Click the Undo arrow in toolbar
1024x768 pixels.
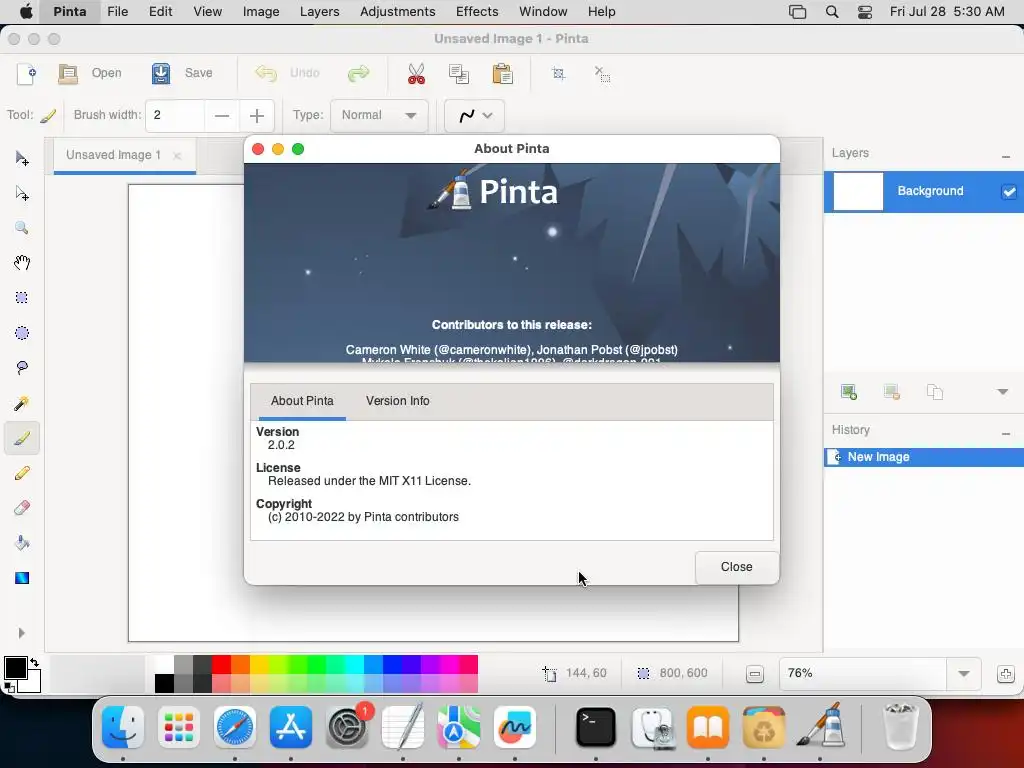coord(266,73)
